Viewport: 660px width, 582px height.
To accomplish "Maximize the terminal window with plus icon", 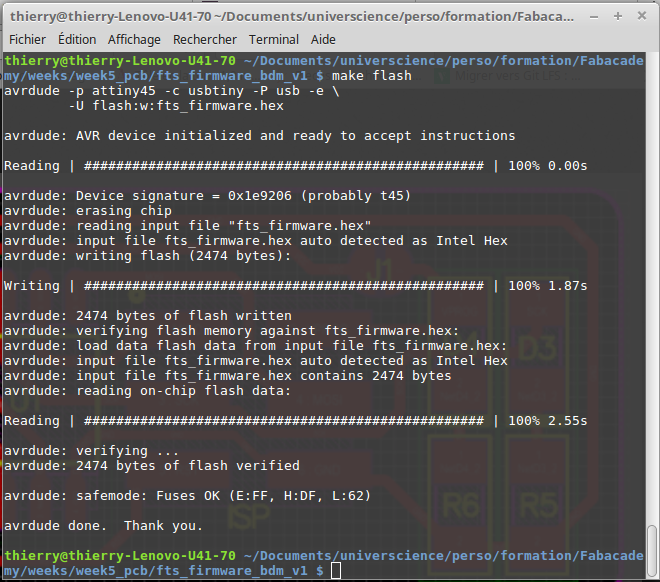I will (x=618, y=16).
